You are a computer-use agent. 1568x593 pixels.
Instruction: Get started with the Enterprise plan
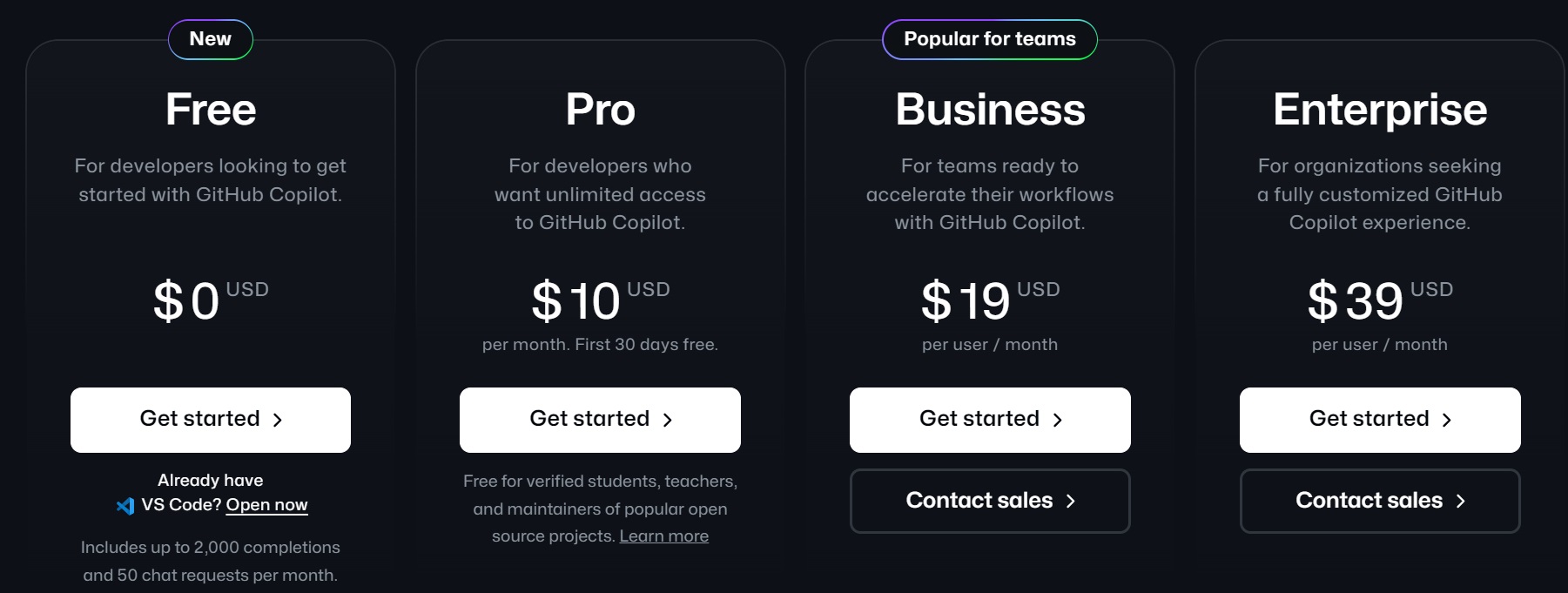pos(1380,420)
